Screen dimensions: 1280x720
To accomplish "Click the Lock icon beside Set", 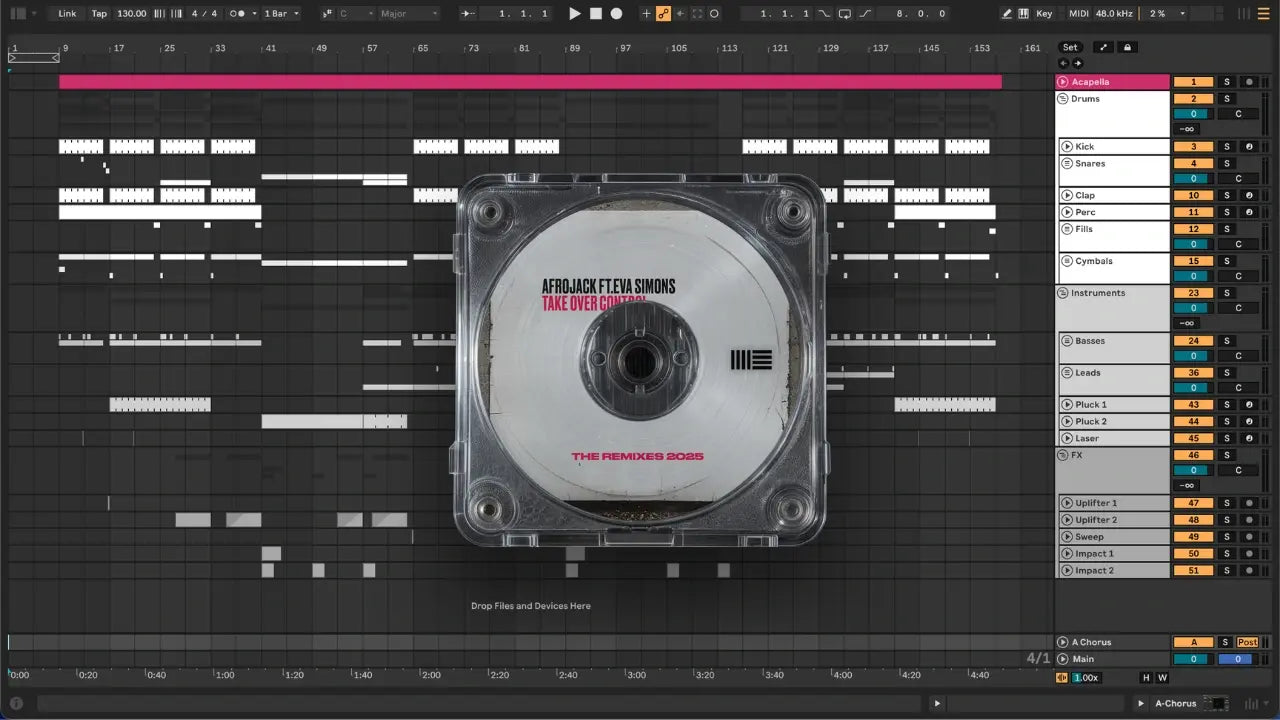I will (1128, 47).
